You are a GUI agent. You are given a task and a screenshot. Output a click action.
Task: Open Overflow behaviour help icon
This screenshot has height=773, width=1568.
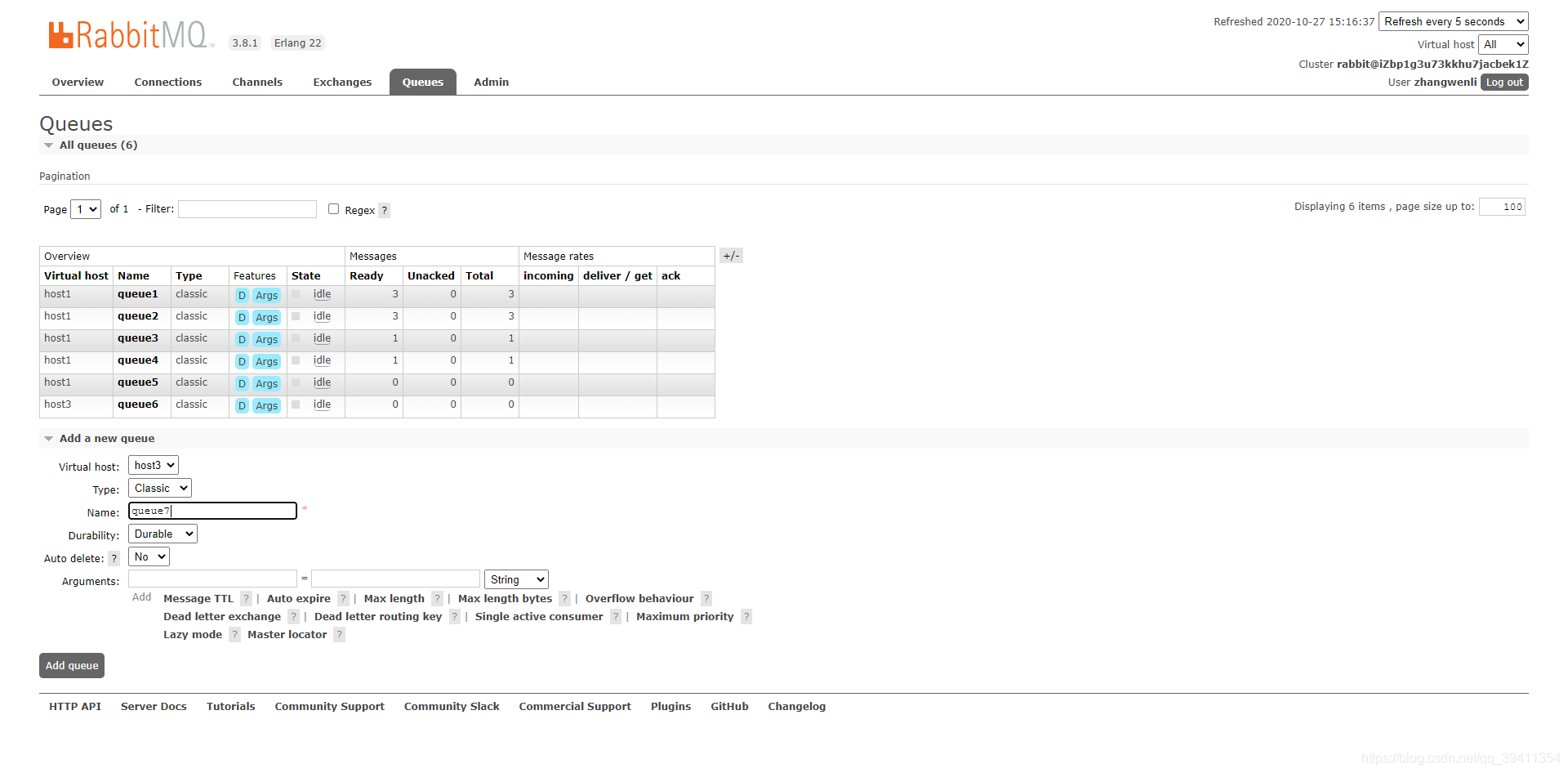(706, 599)
